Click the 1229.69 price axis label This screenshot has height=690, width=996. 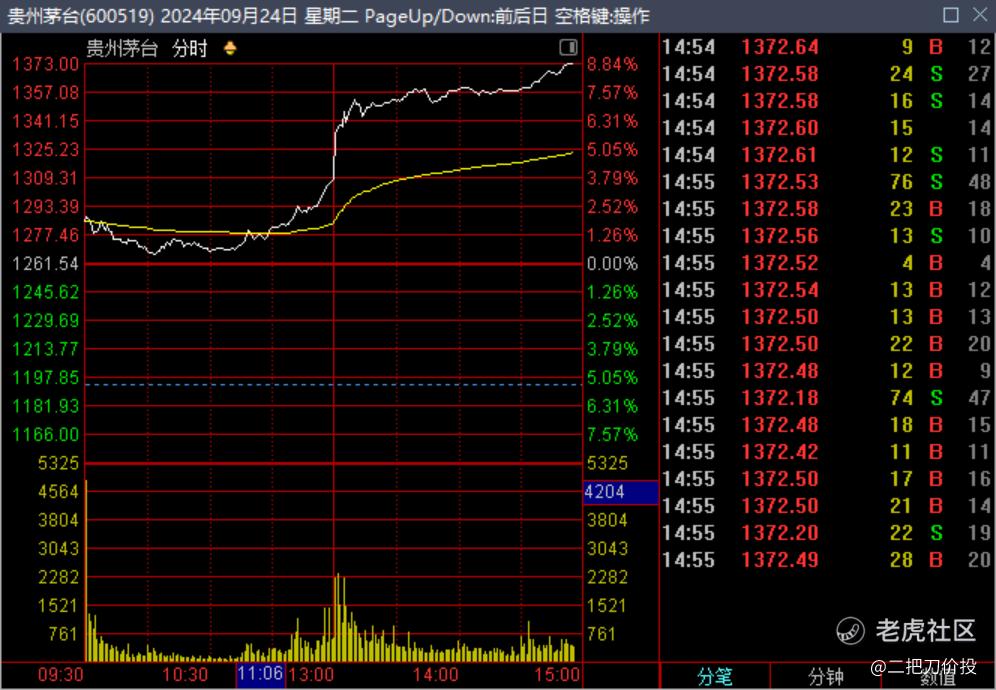[46, 320]
